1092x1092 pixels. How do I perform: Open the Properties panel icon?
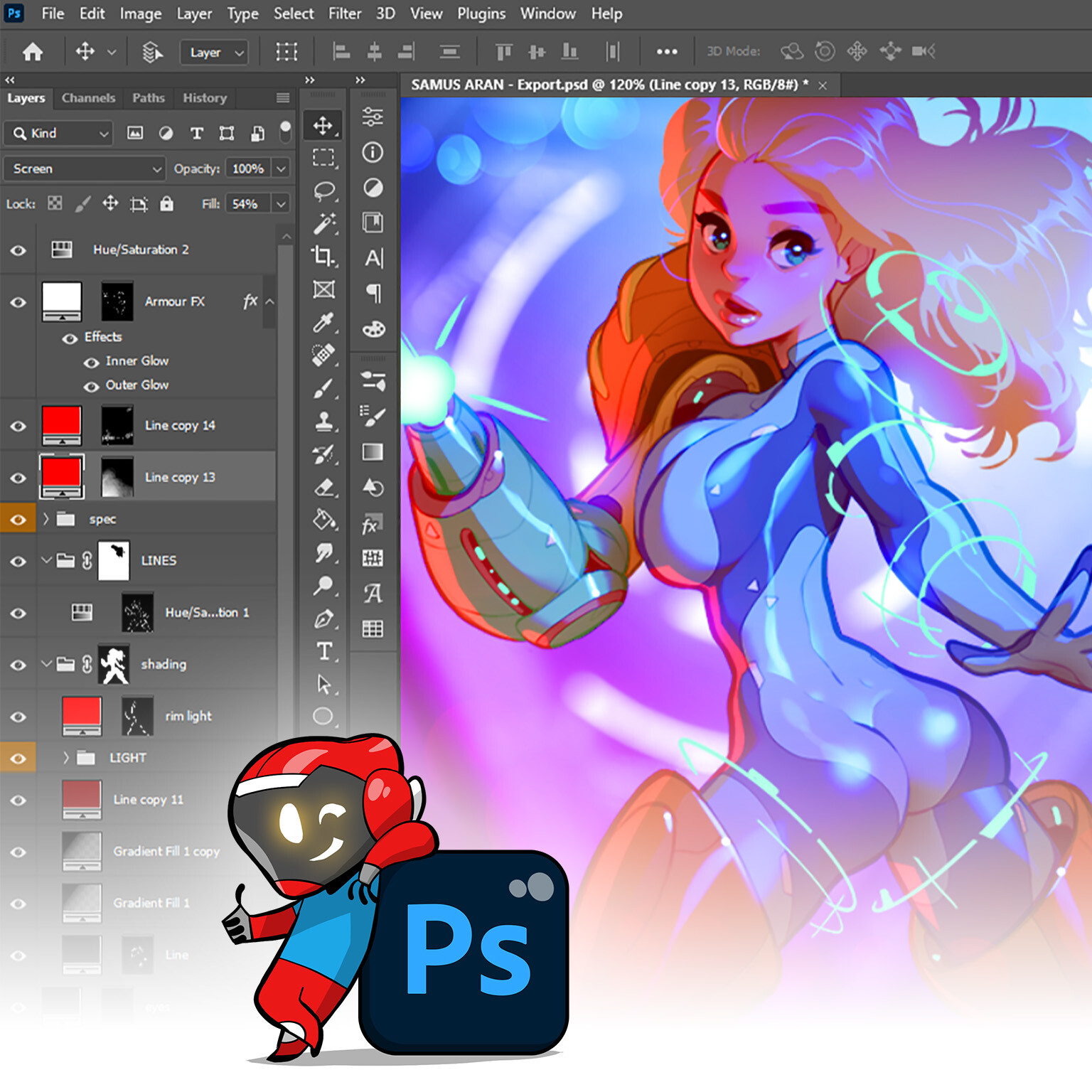[x=373, y=117]
